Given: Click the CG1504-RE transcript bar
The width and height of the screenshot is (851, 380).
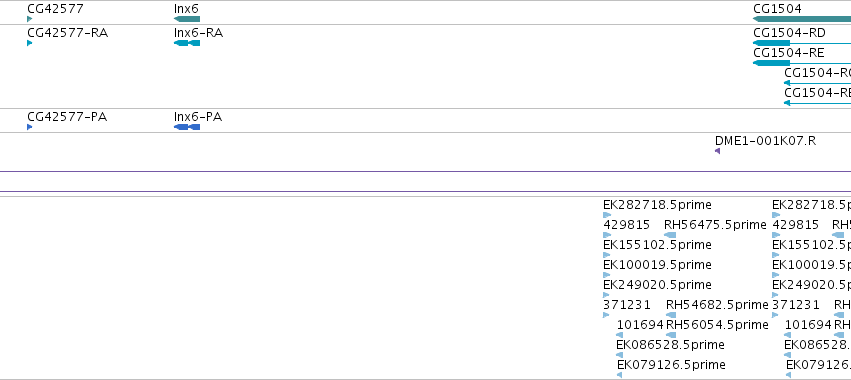Looking at the screenshot, I should pyautogui.click(x=802, y=63).
